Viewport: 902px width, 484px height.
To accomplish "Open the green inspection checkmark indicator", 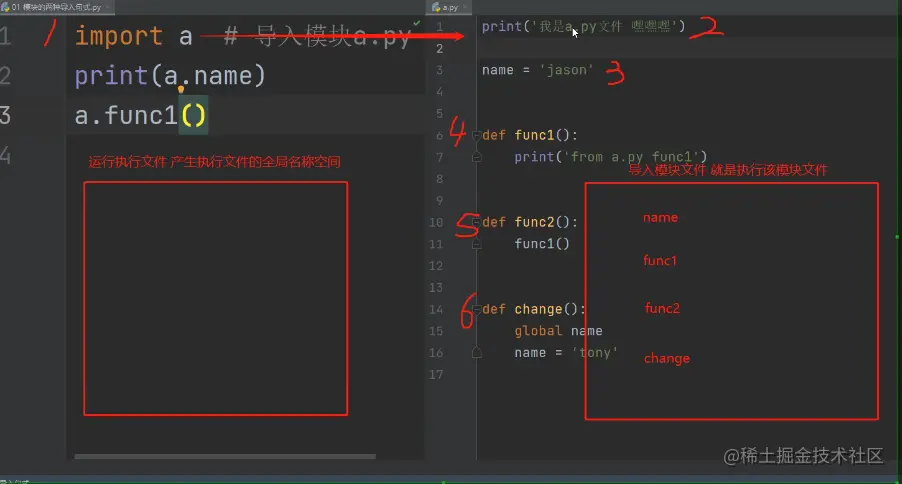I will tap(416, 23).
